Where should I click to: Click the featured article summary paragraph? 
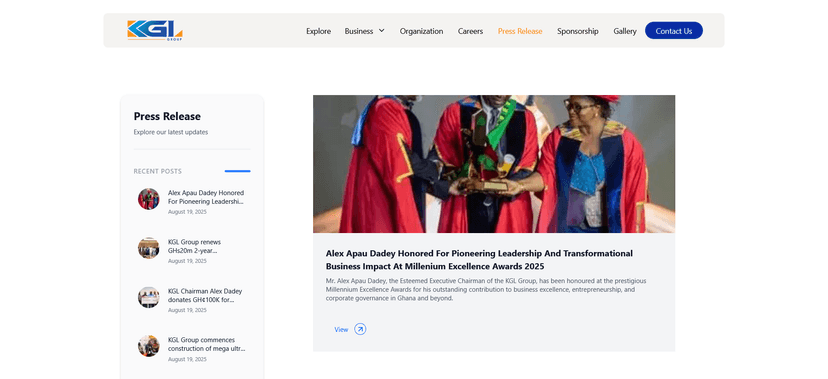486,289
